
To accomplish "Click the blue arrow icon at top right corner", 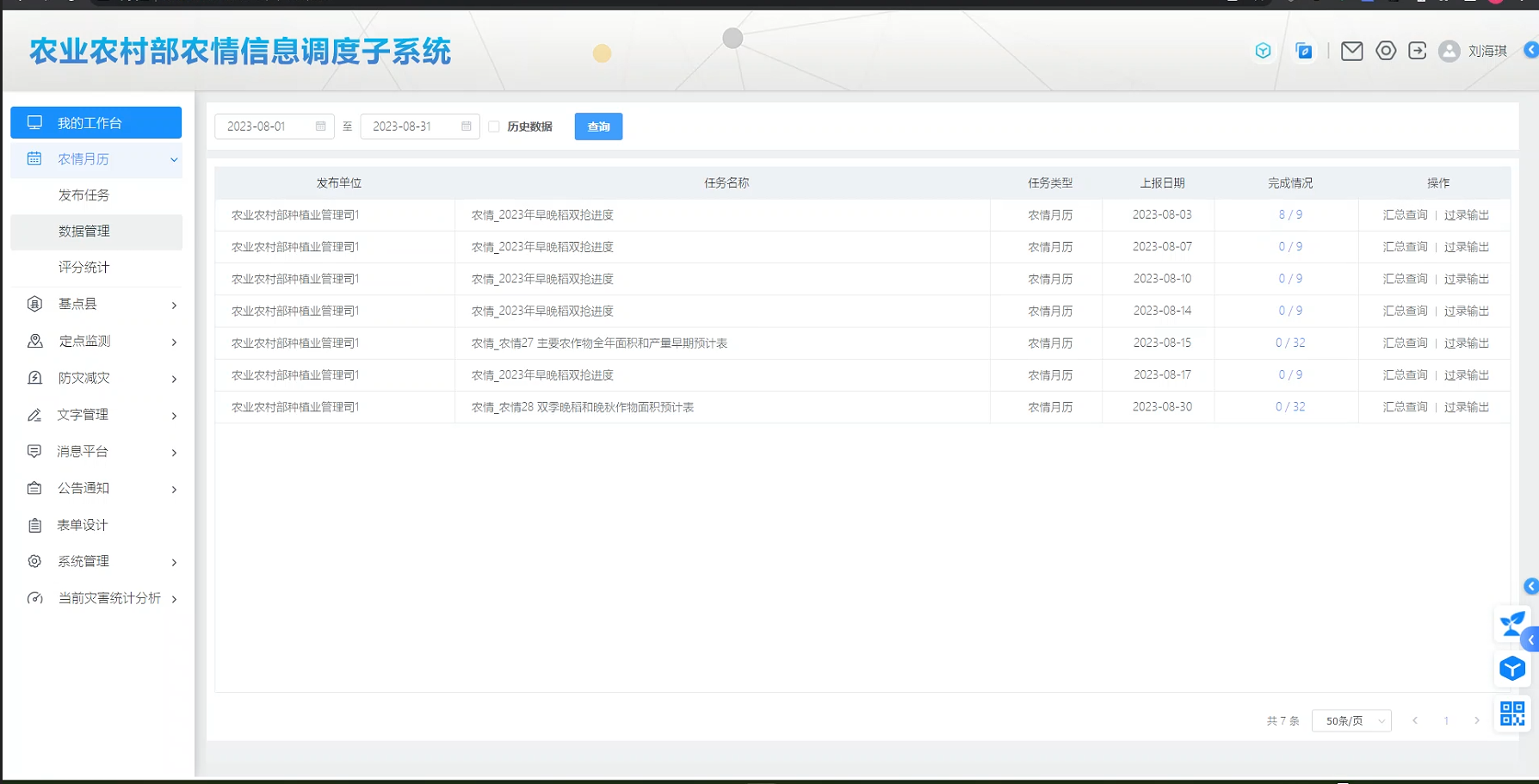I will click(1531, 50).
